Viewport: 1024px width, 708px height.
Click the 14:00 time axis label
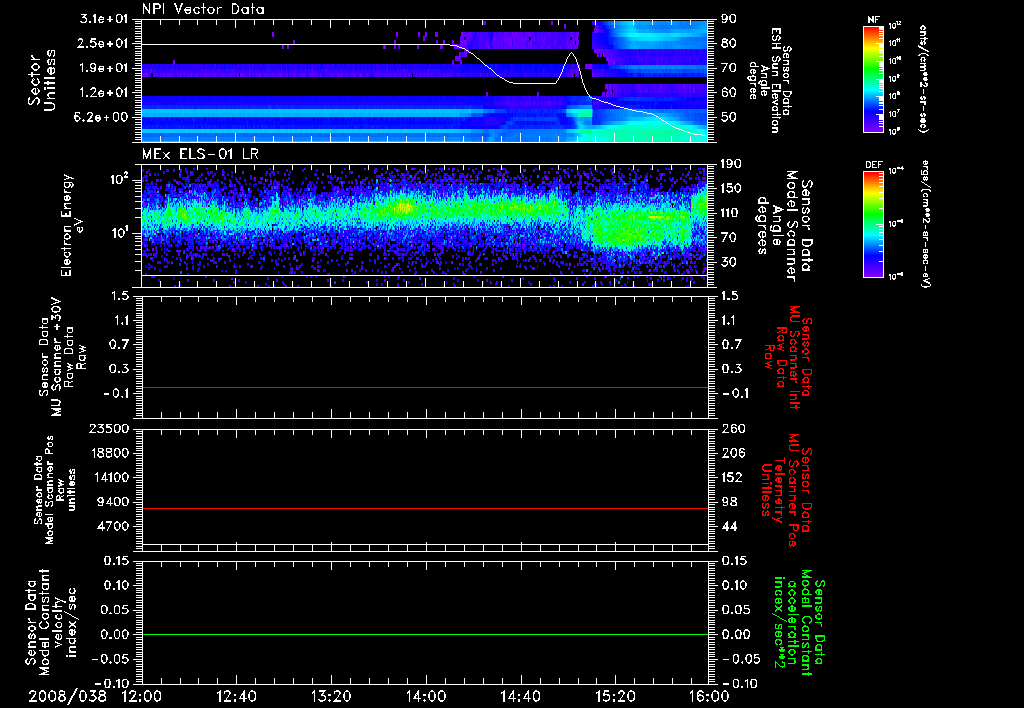click(x=425, y=695)
